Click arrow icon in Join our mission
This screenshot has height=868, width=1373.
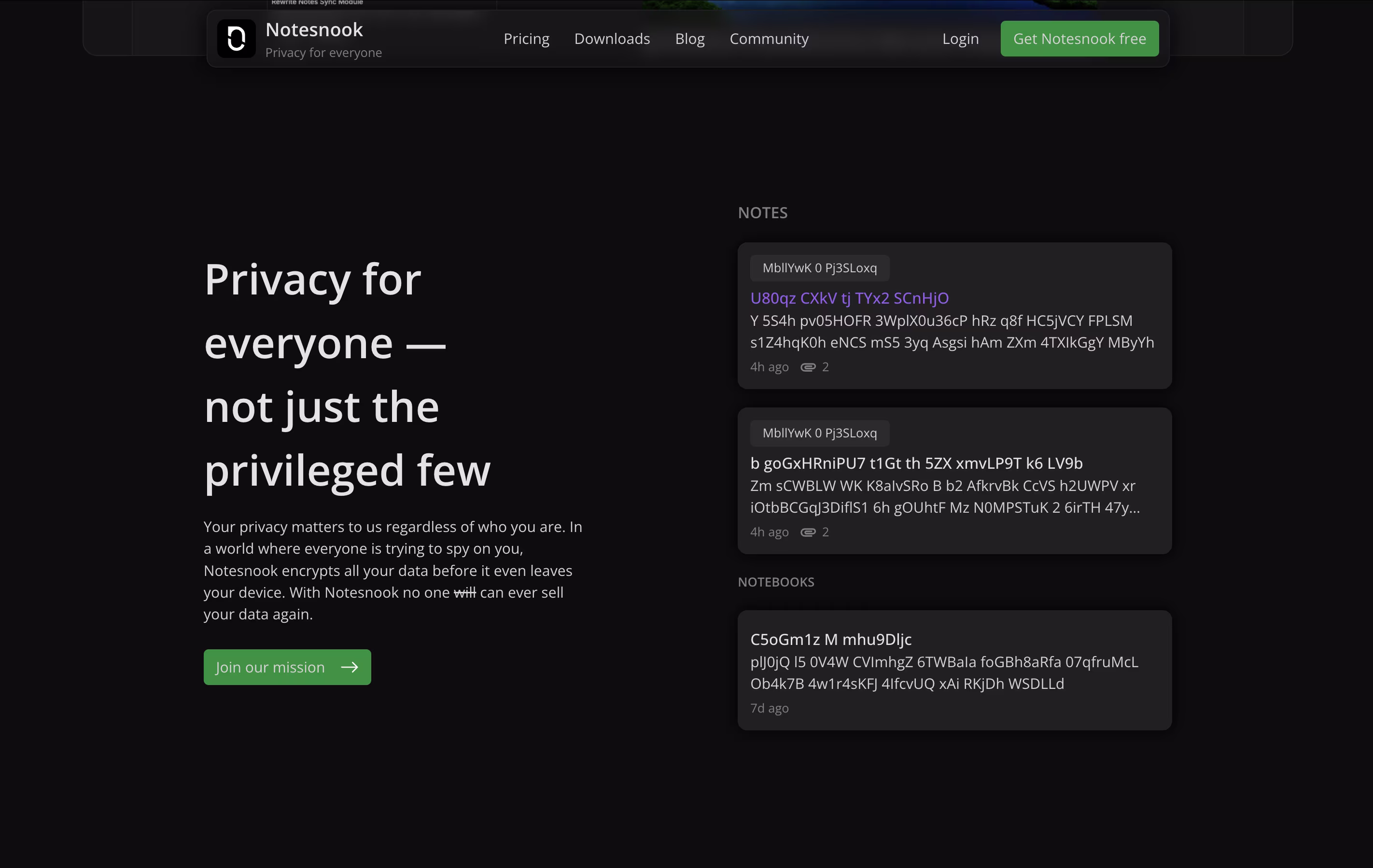(x=350, y=667)
